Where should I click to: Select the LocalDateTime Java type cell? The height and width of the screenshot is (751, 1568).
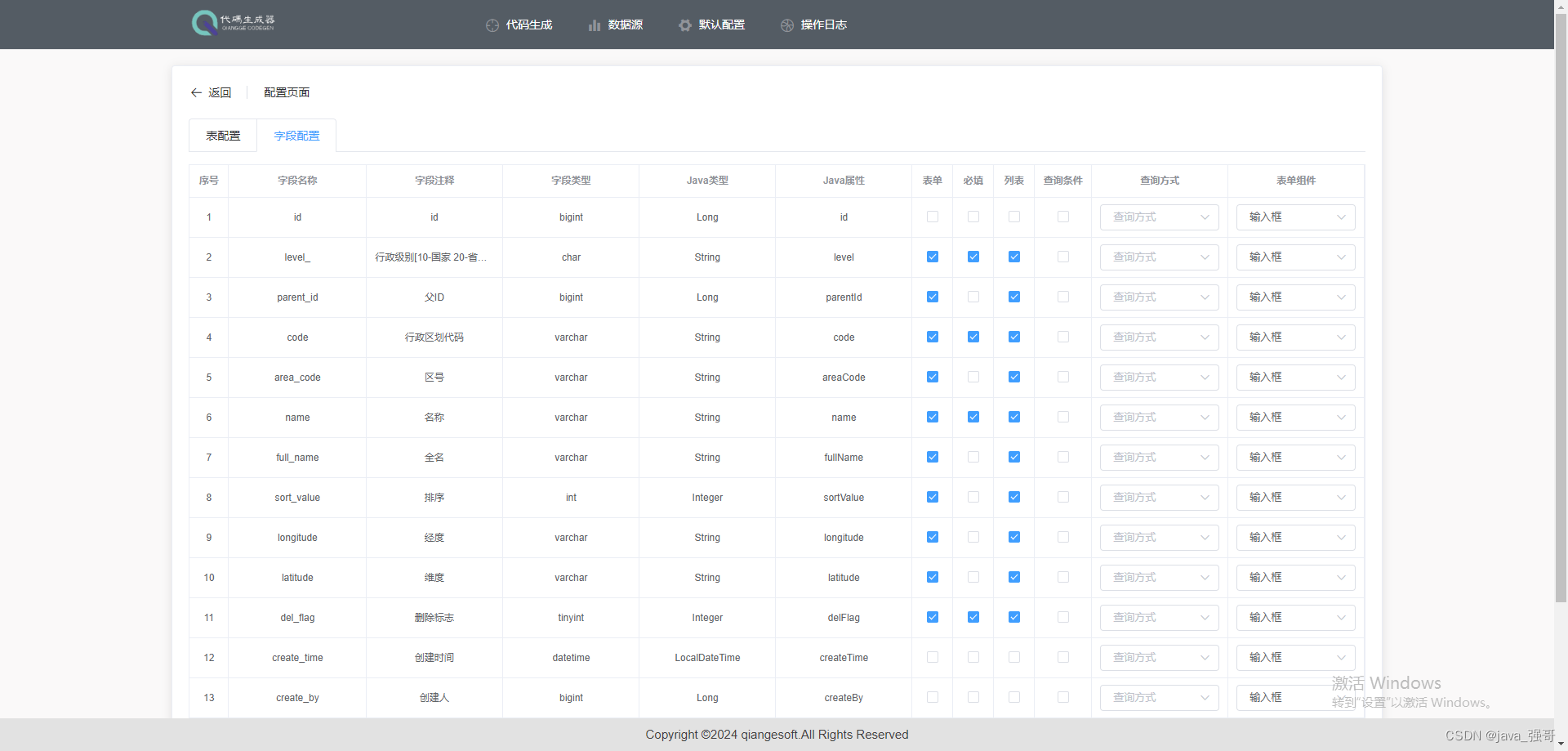click(707, 658)
